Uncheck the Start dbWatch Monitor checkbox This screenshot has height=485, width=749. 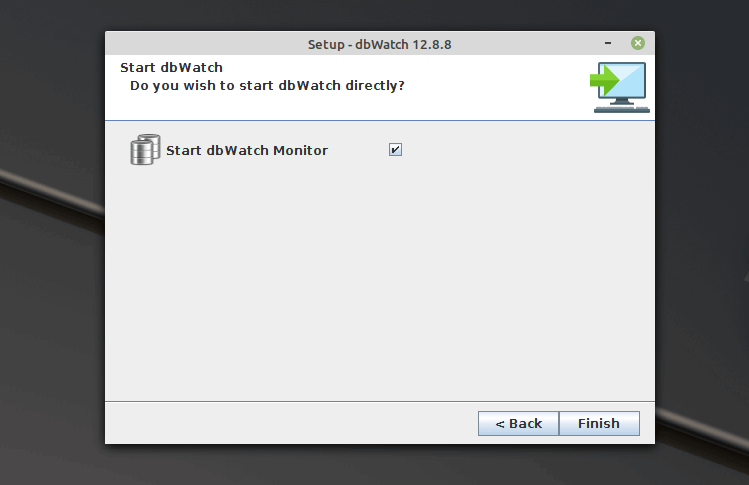click(395, 150)
